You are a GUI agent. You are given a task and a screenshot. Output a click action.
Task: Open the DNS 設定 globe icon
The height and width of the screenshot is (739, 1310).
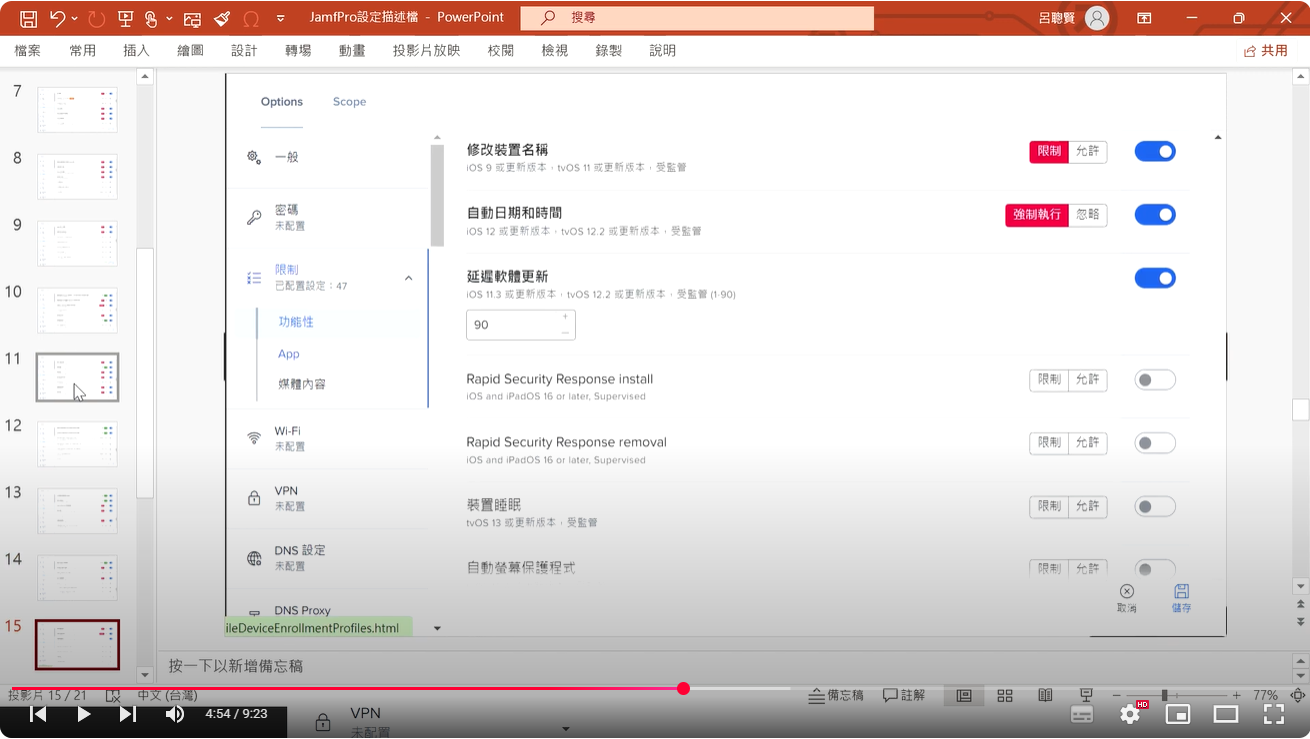pos(254,558)
